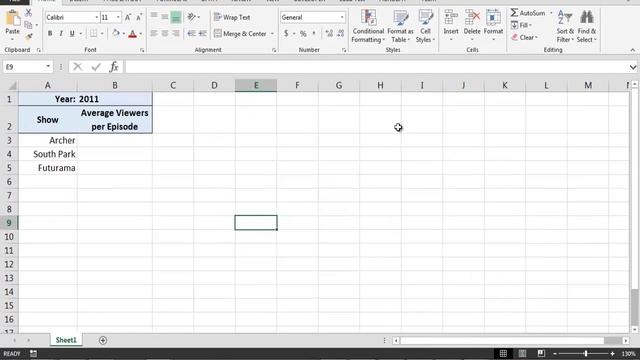Viewport: 640px width, 360px height.
Task: Select cell containing South Park
Action: tap(48, 154)
